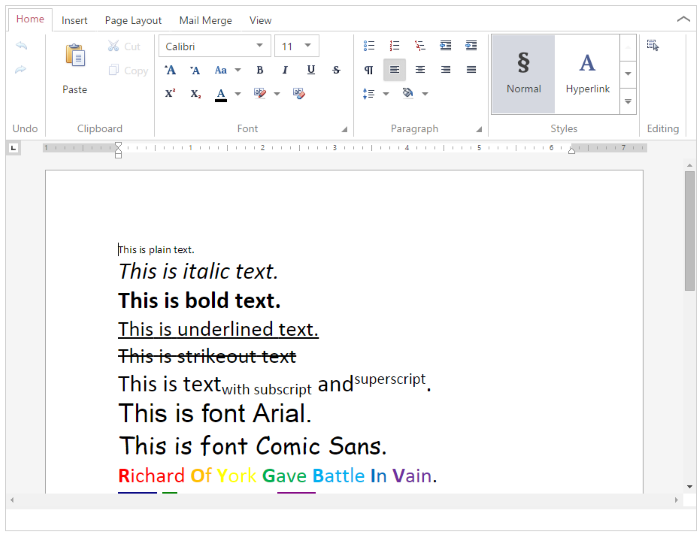Click the Clear Formatting eraser icon
This screenshot has width=700, height=535.
tap(299, 93)
